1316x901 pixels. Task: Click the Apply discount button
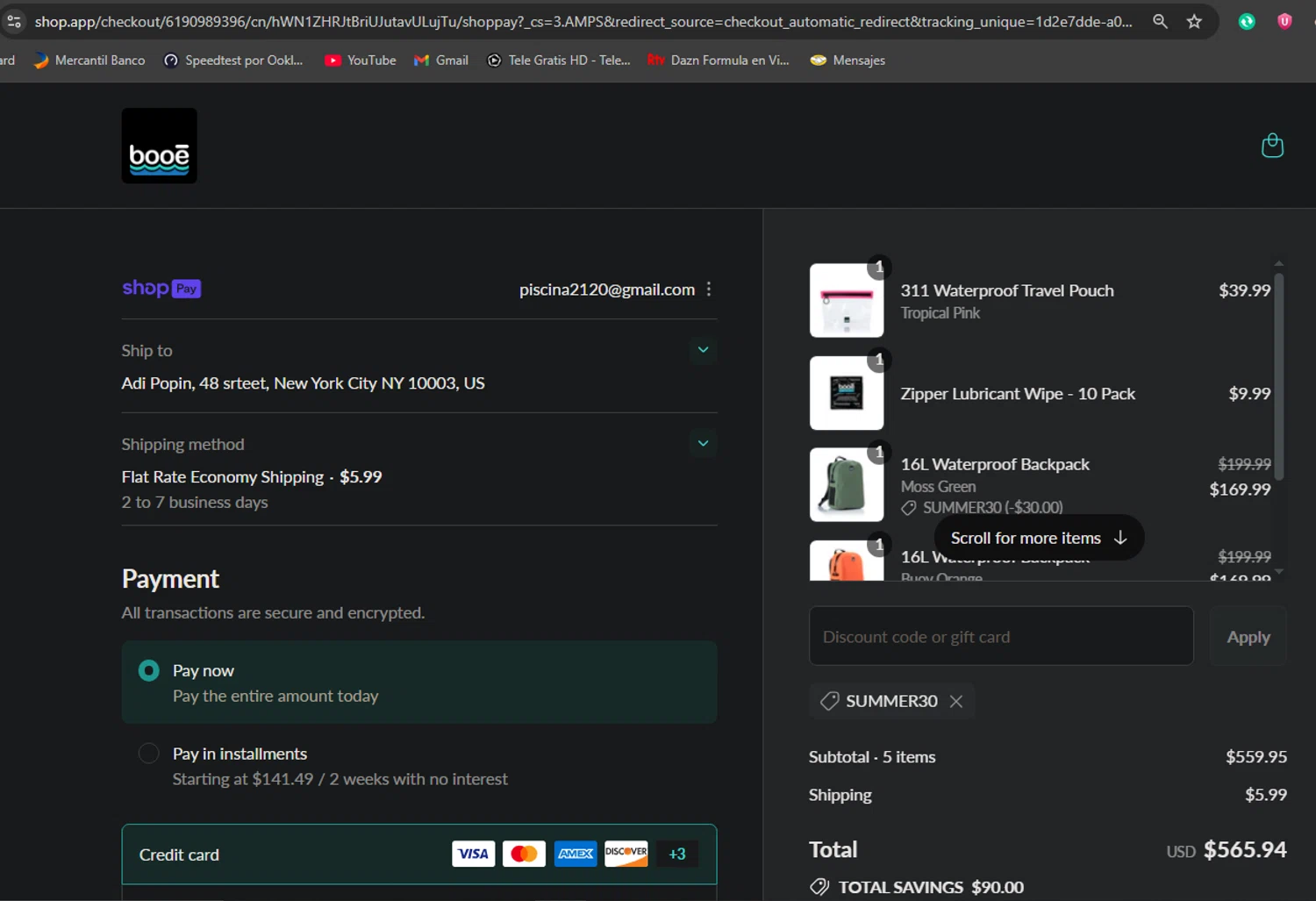point(1248,636)
